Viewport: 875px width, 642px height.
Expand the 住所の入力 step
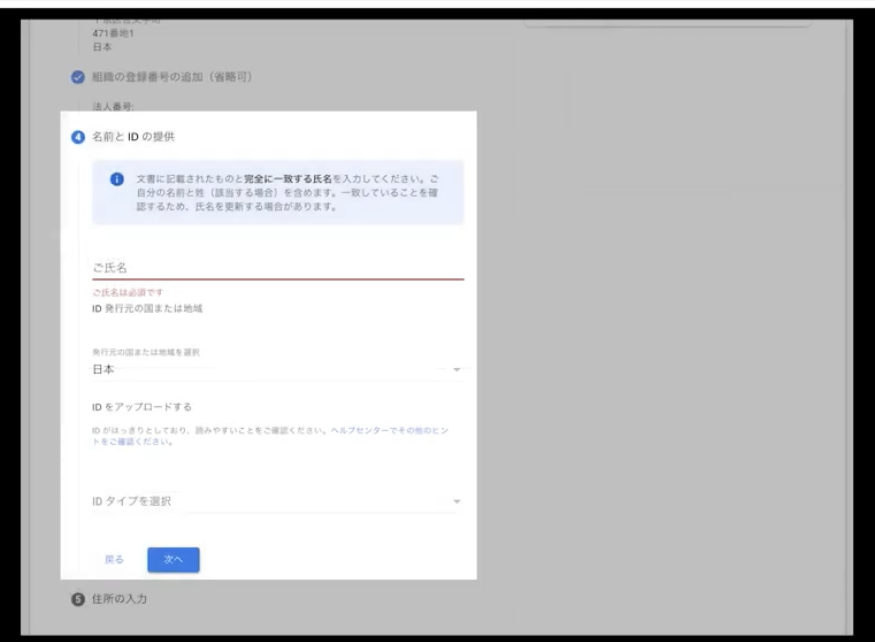[x=122, y=599]
